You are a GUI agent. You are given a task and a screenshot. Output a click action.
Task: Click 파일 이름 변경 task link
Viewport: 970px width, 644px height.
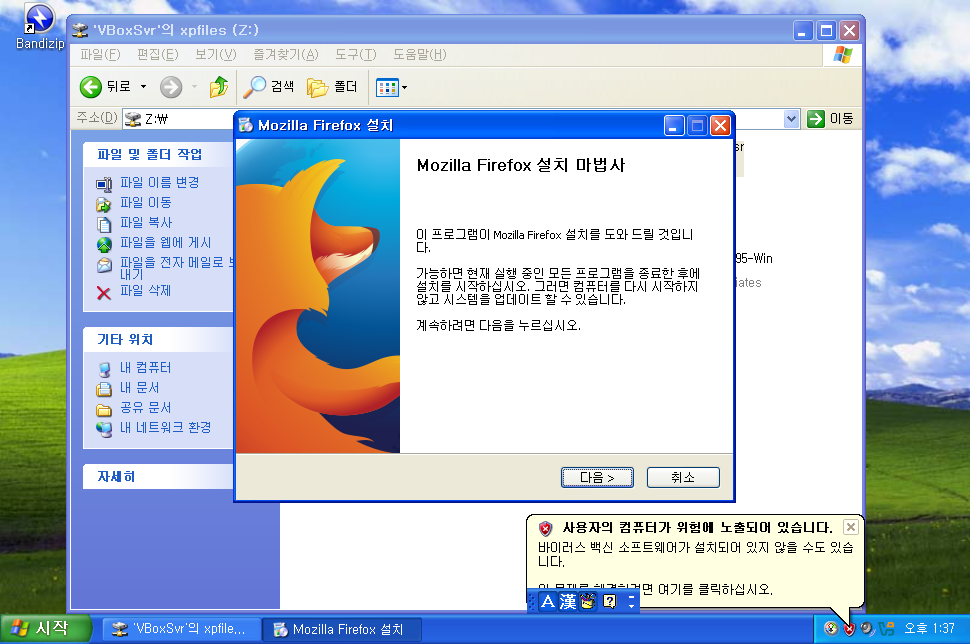pyautogui.click(x=160, y=182)
